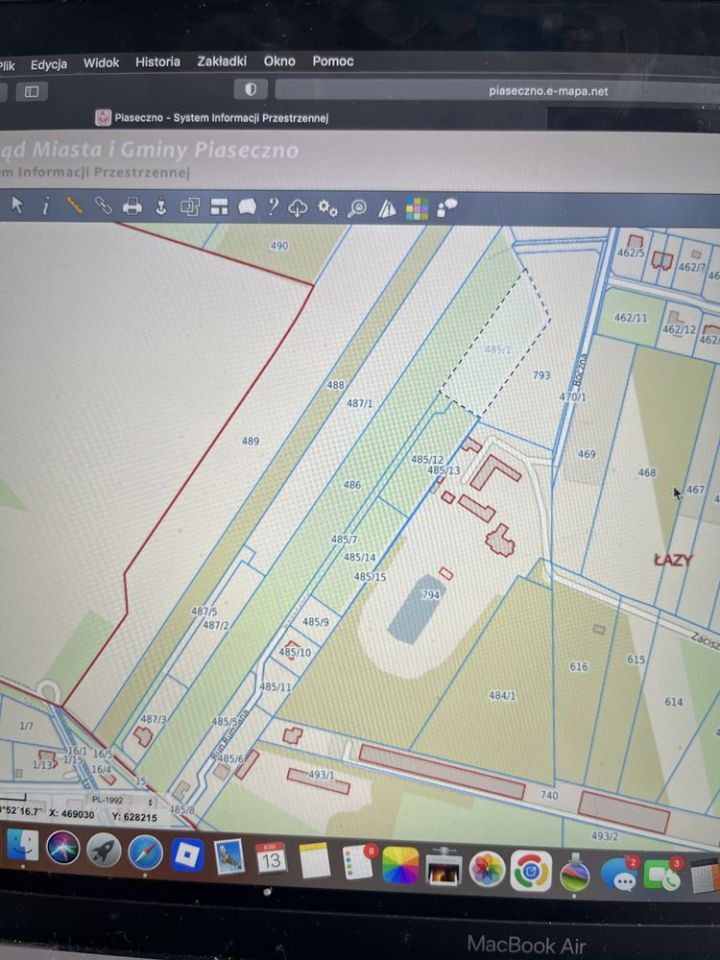Open the Zakładki menu
This screenshot has height=960, width=720.
tap(222, 61)
